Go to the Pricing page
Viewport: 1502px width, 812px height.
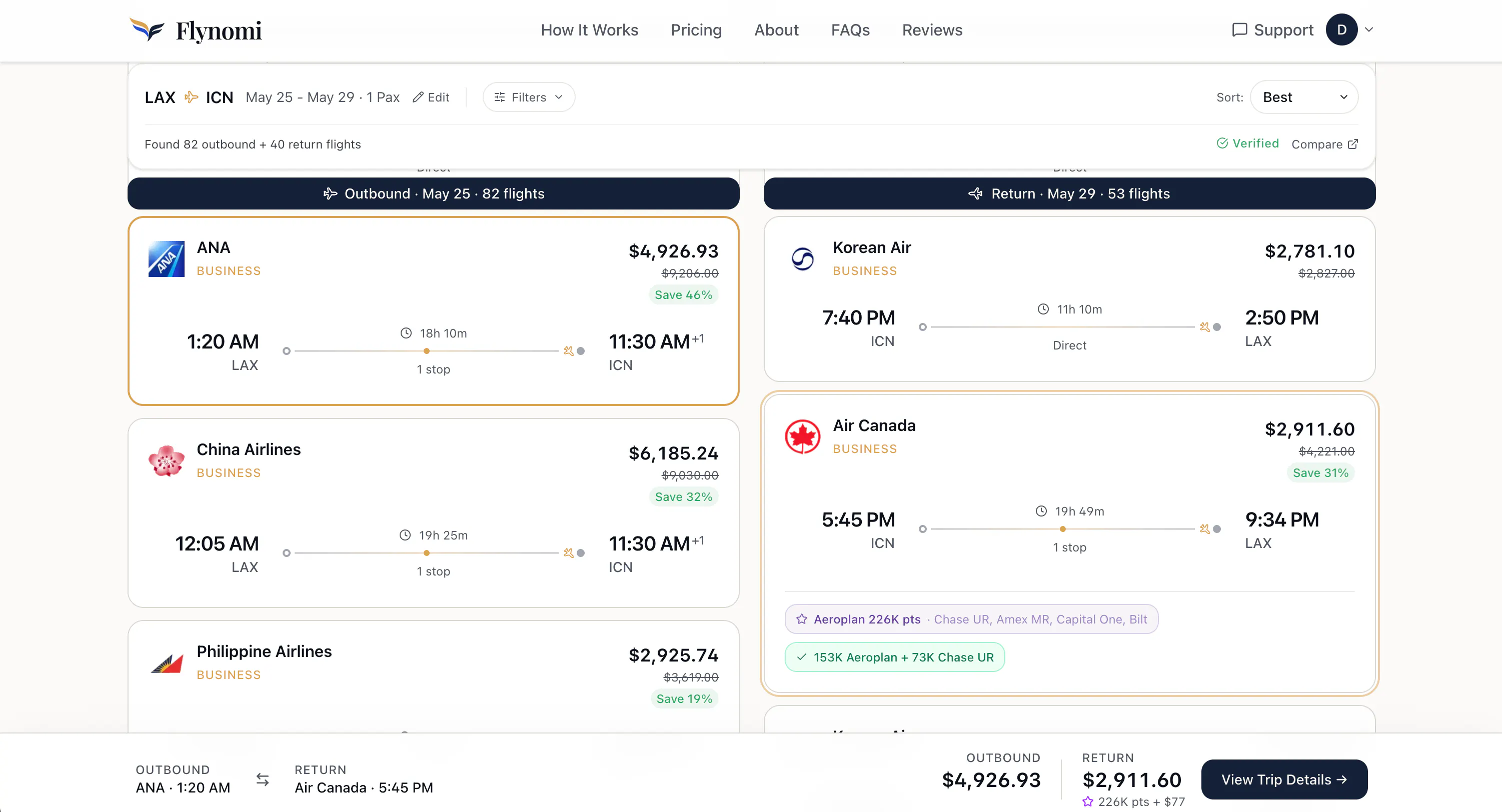[696, 29]
